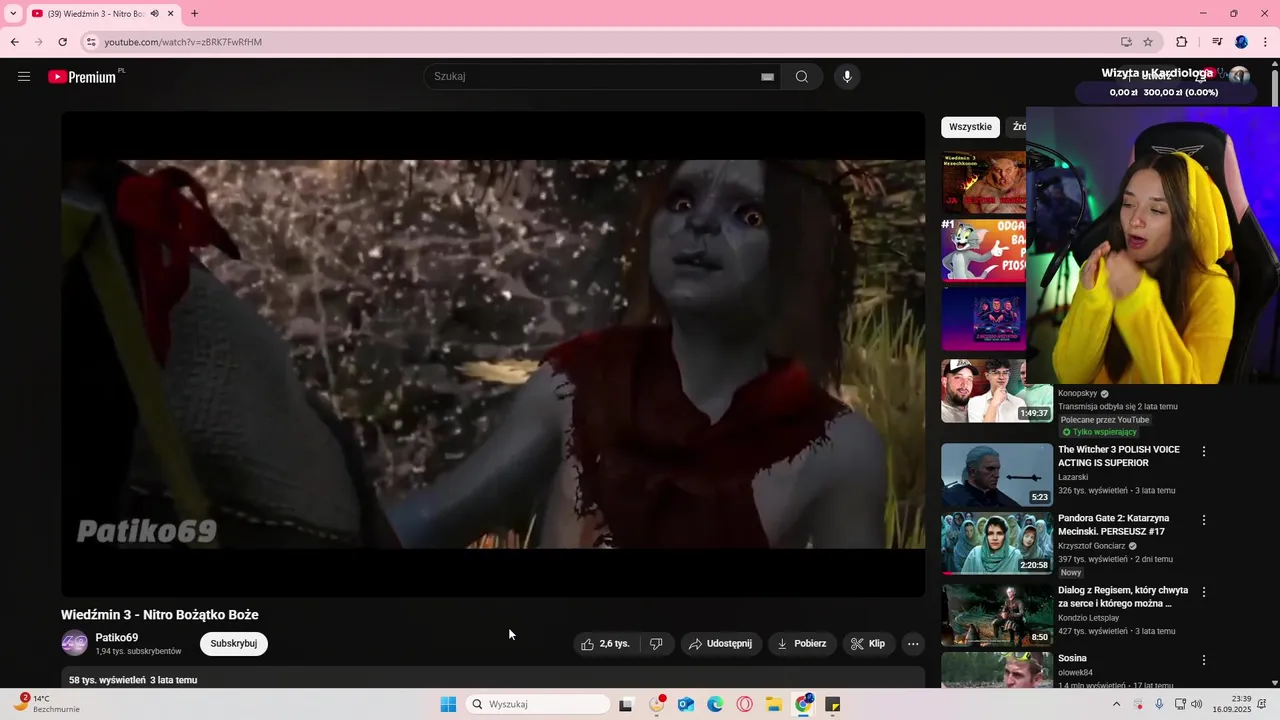Launch Microsoft Edge from the taskbar
The width and height of the screenshot is (1280, 720).
pos(715,704)
